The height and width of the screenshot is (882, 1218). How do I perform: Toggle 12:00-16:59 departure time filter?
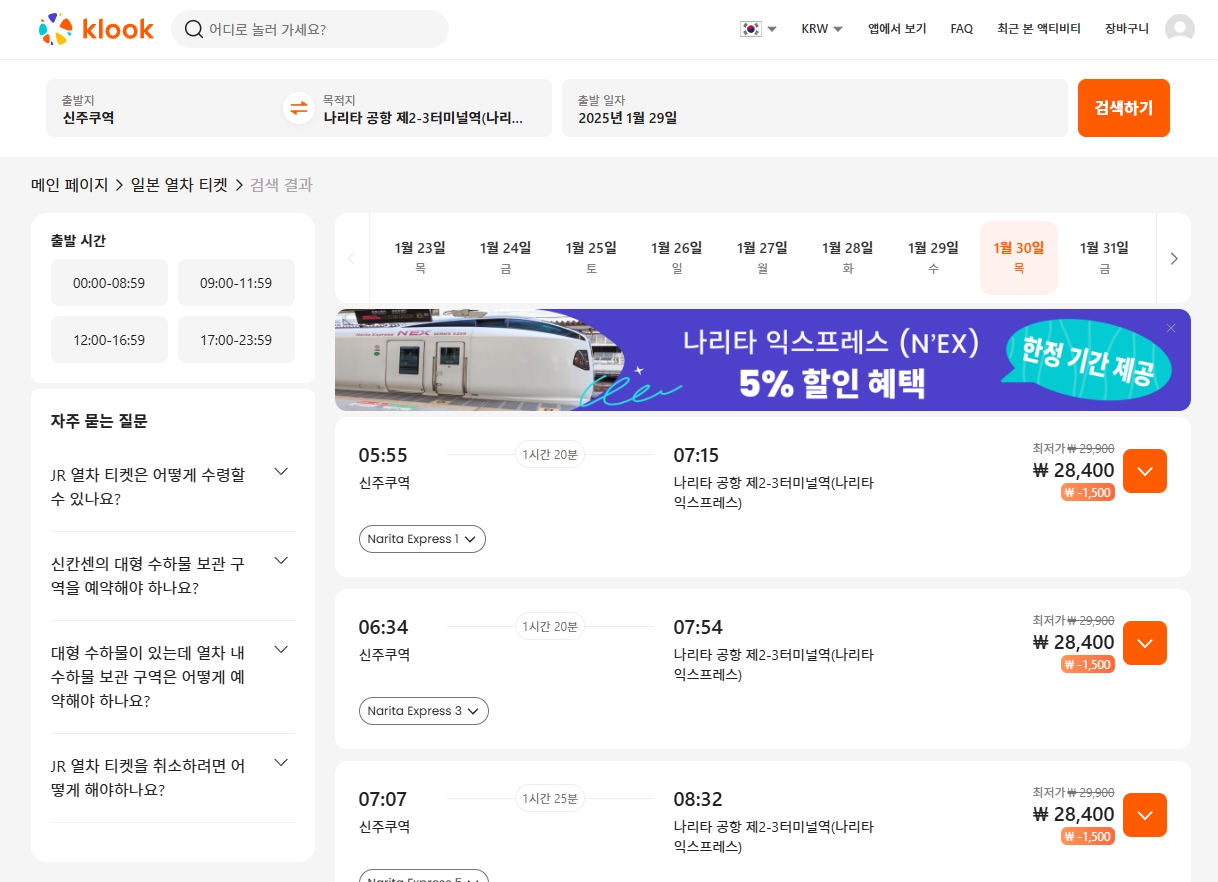[109, 340]
